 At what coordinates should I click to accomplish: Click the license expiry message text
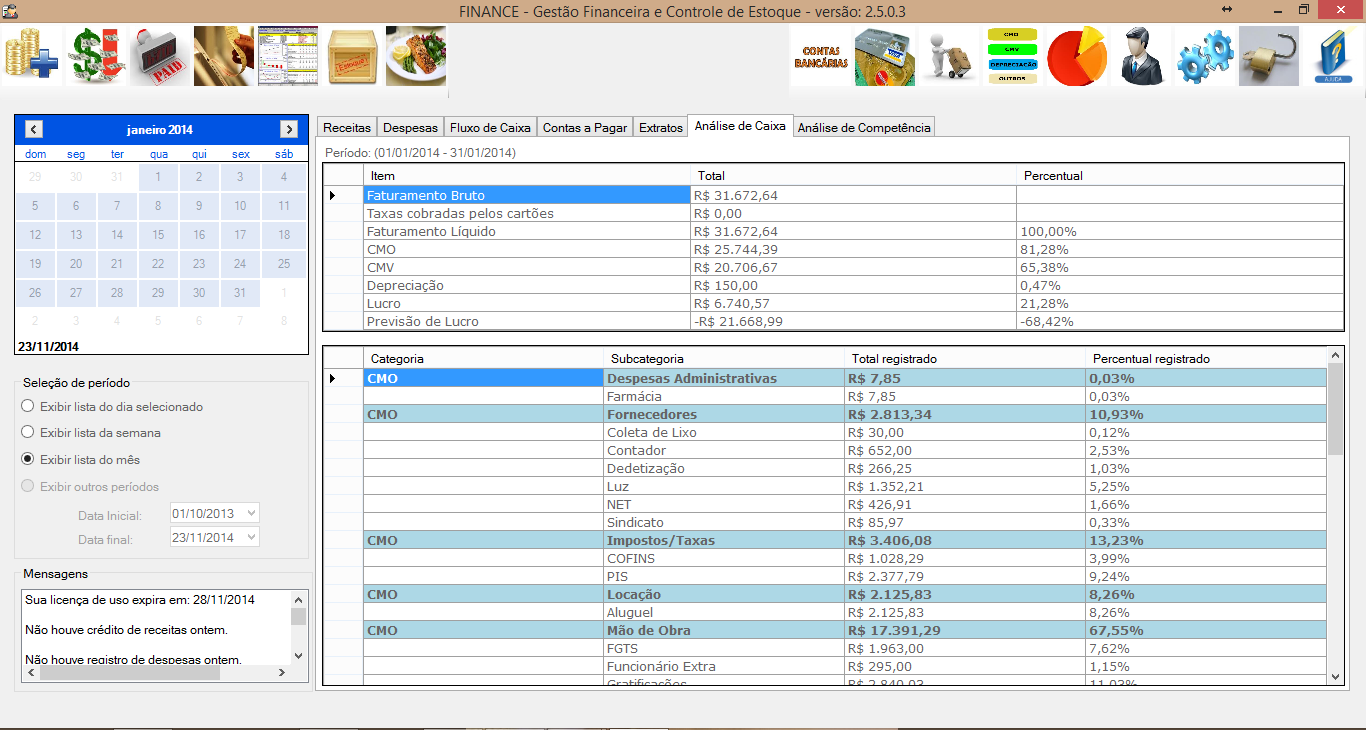tap(140, 600)
